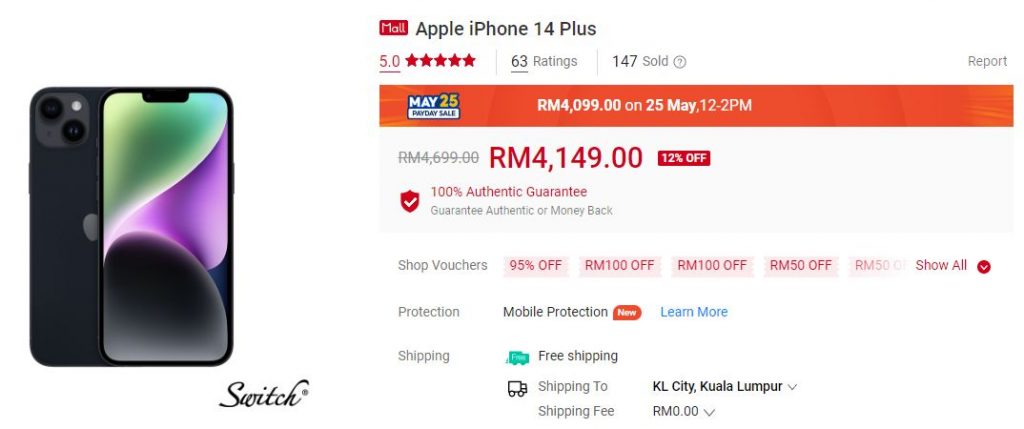This screenshot has width=1024, height=429.
Task: Click the red Mall badge icon
Action: click(x=393, y=28)
